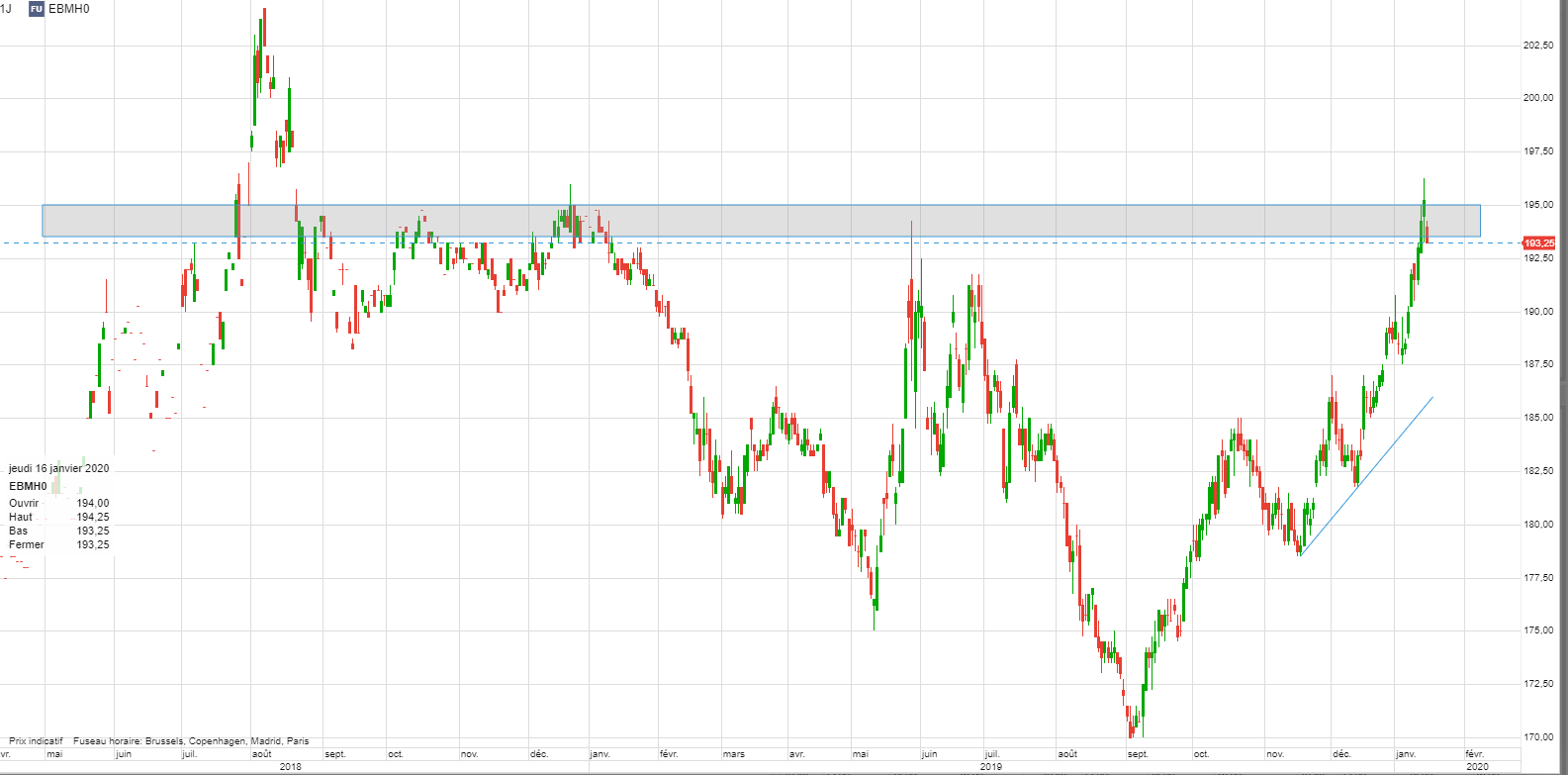Select the gray resistance zone rectangle
1568x775 pixels.
click(x=791, y=220)
